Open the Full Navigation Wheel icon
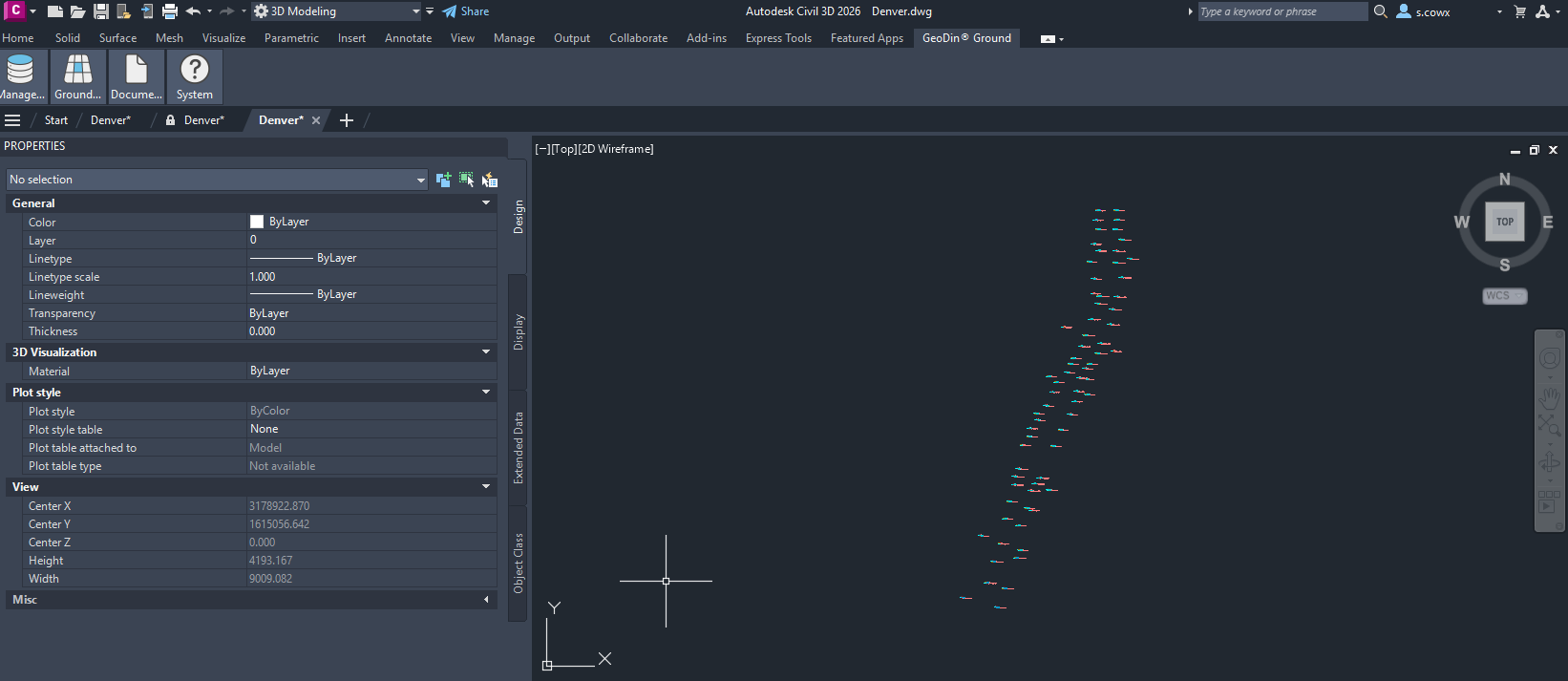Image resolution: width=1568 pixels, height=681 pixels. [1549, 358]
